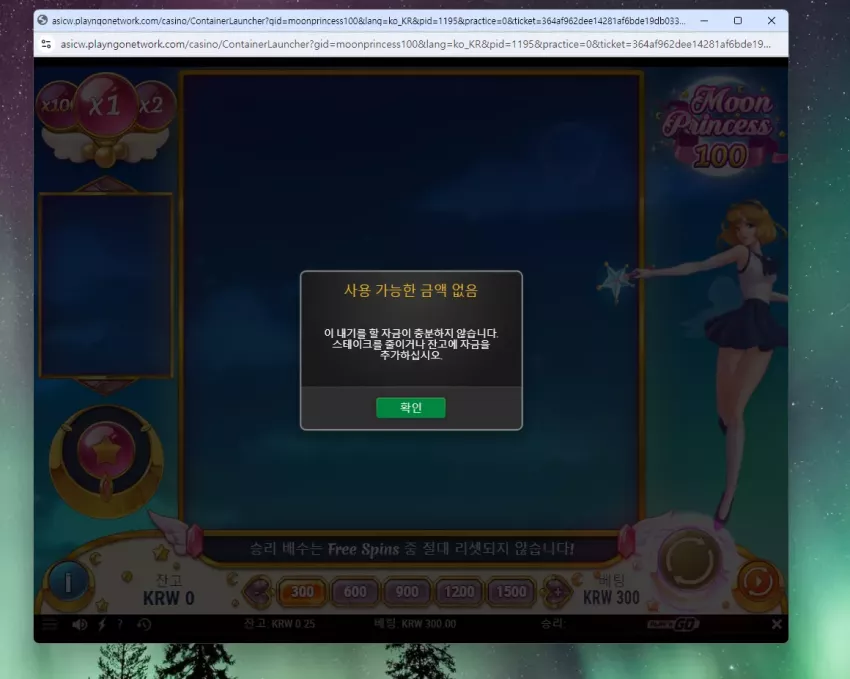Select the 600 bet amount
850x679 pixels.
[x=355, y=592]
